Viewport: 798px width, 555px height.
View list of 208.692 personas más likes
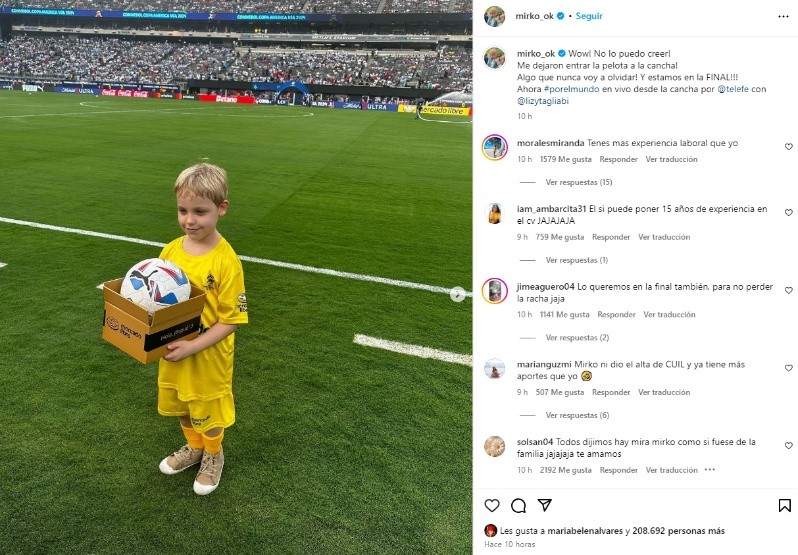(x=678, y=531)
